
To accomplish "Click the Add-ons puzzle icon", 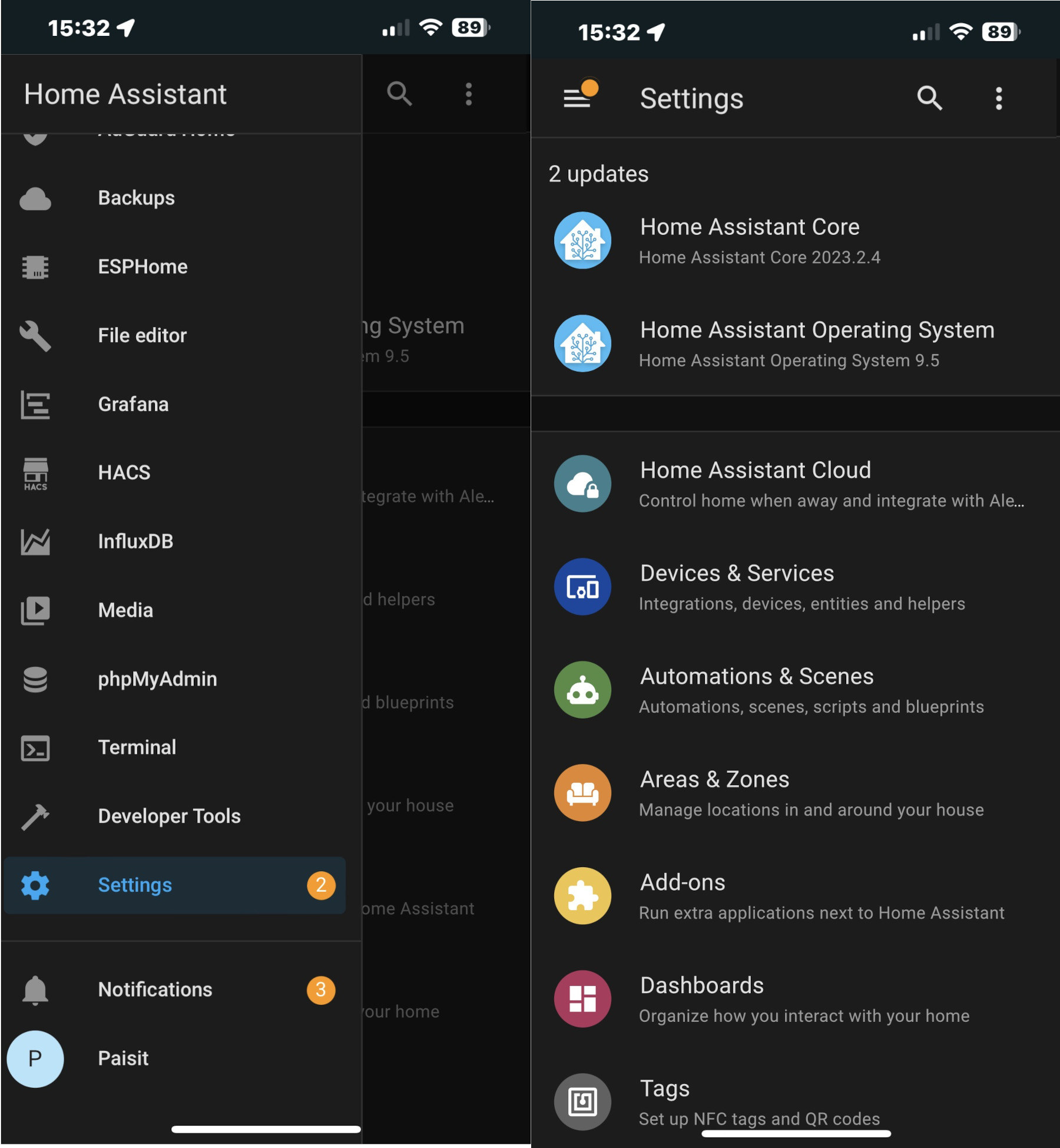I will (x=582, y=896).
